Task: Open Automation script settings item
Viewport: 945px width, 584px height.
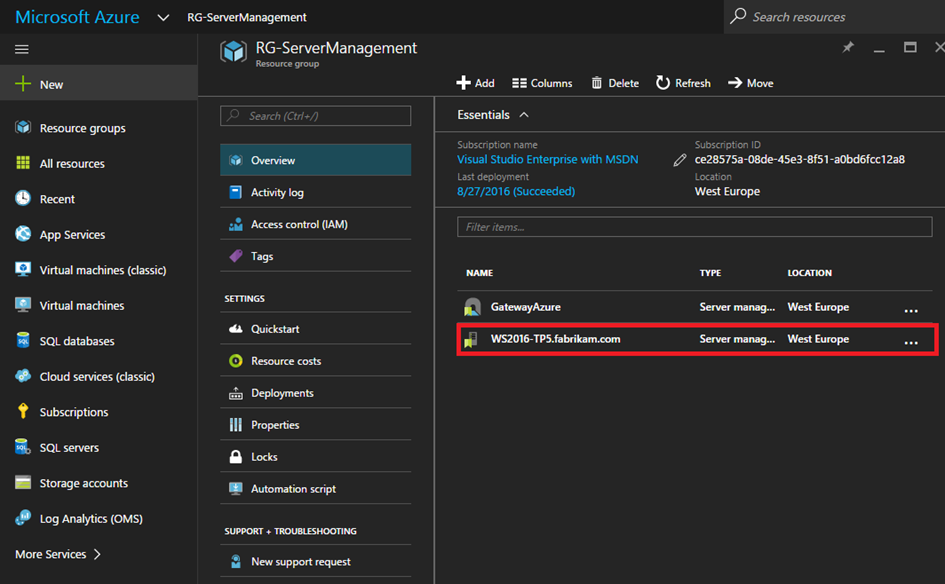Action: pyautogui.click(x=315, y=488)
